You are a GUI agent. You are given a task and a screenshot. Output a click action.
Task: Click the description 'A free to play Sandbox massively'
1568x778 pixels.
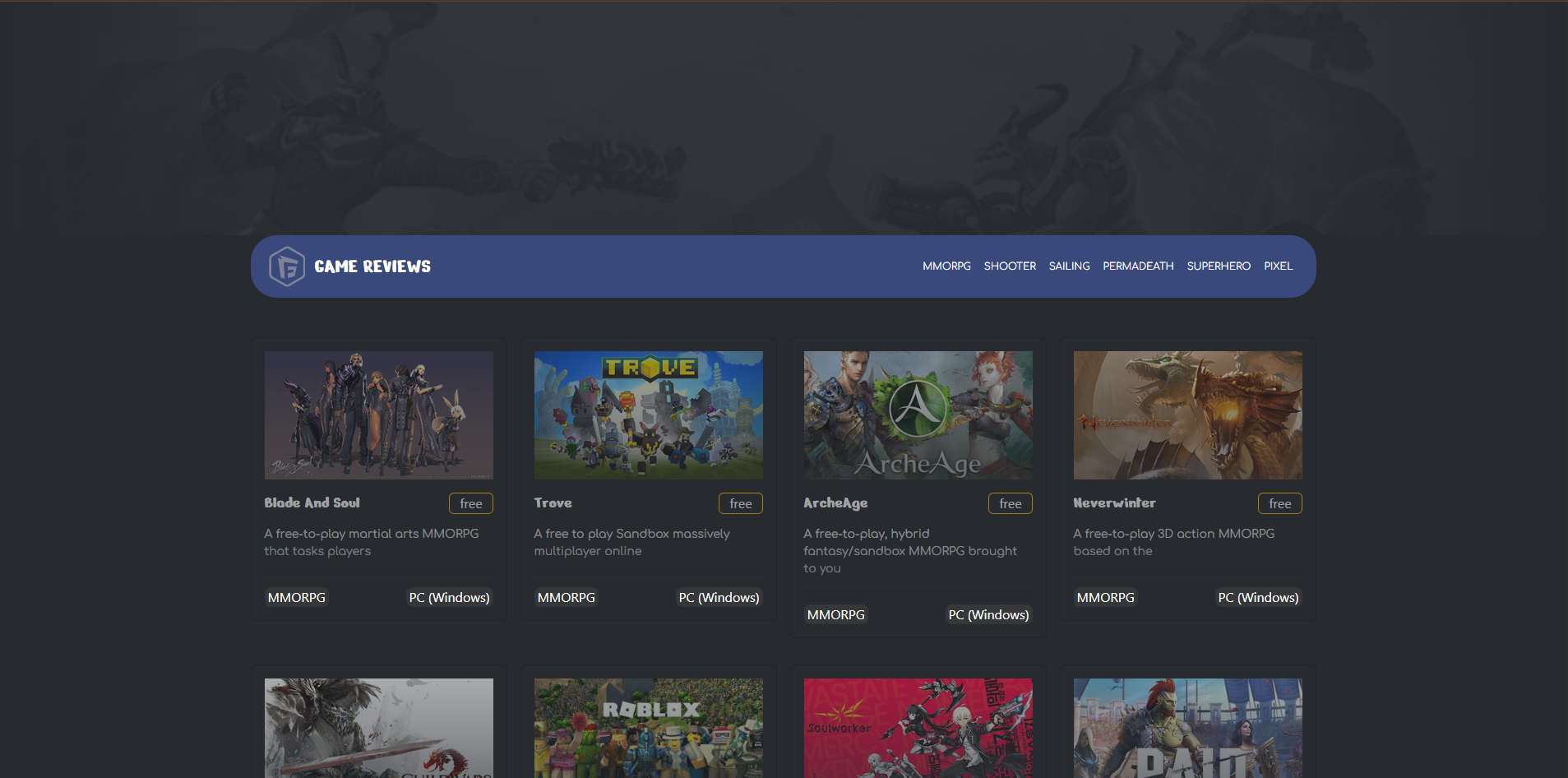click(632, 542)
